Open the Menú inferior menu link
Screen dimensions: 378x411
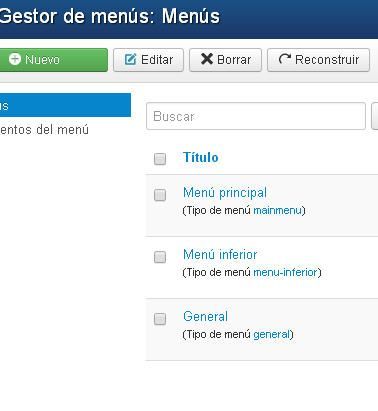pyautogui.click(x=220, y=255)
